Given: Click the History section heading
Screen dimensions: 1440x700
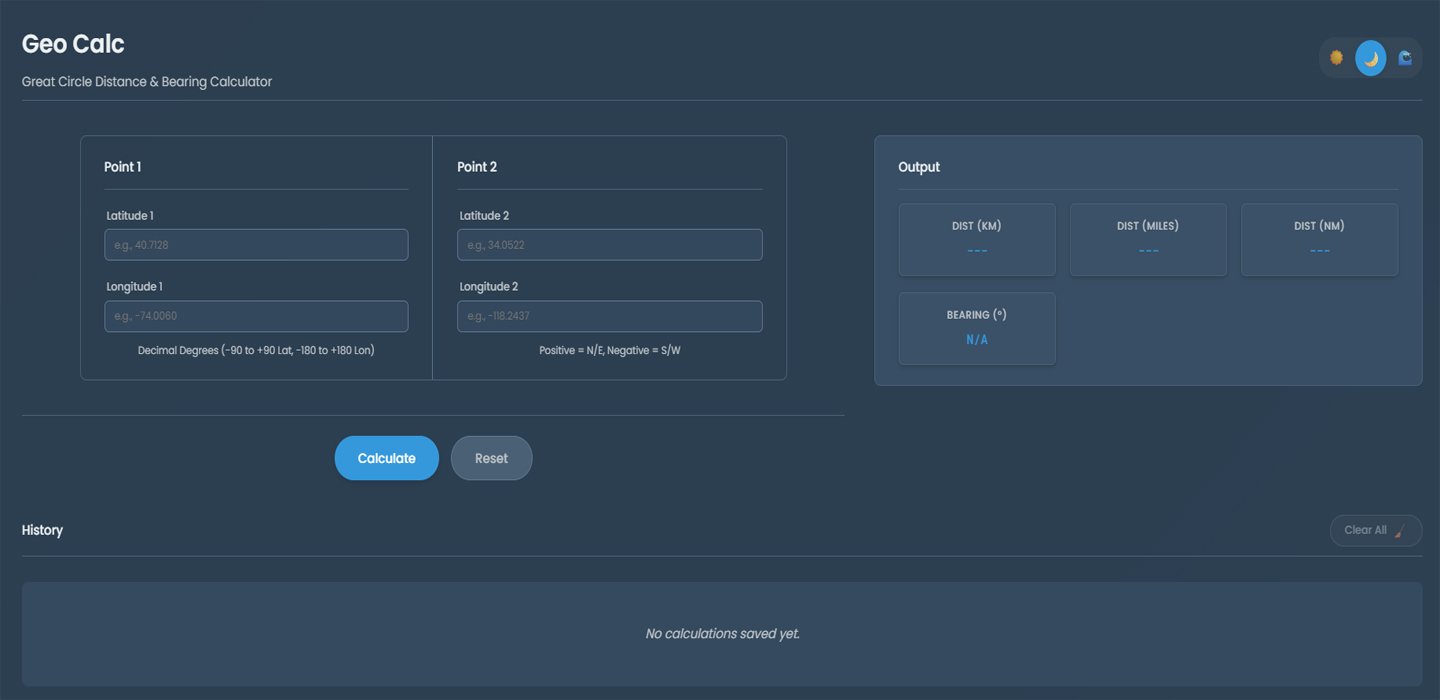Looking at the screenshot, I should click(42, 530).
